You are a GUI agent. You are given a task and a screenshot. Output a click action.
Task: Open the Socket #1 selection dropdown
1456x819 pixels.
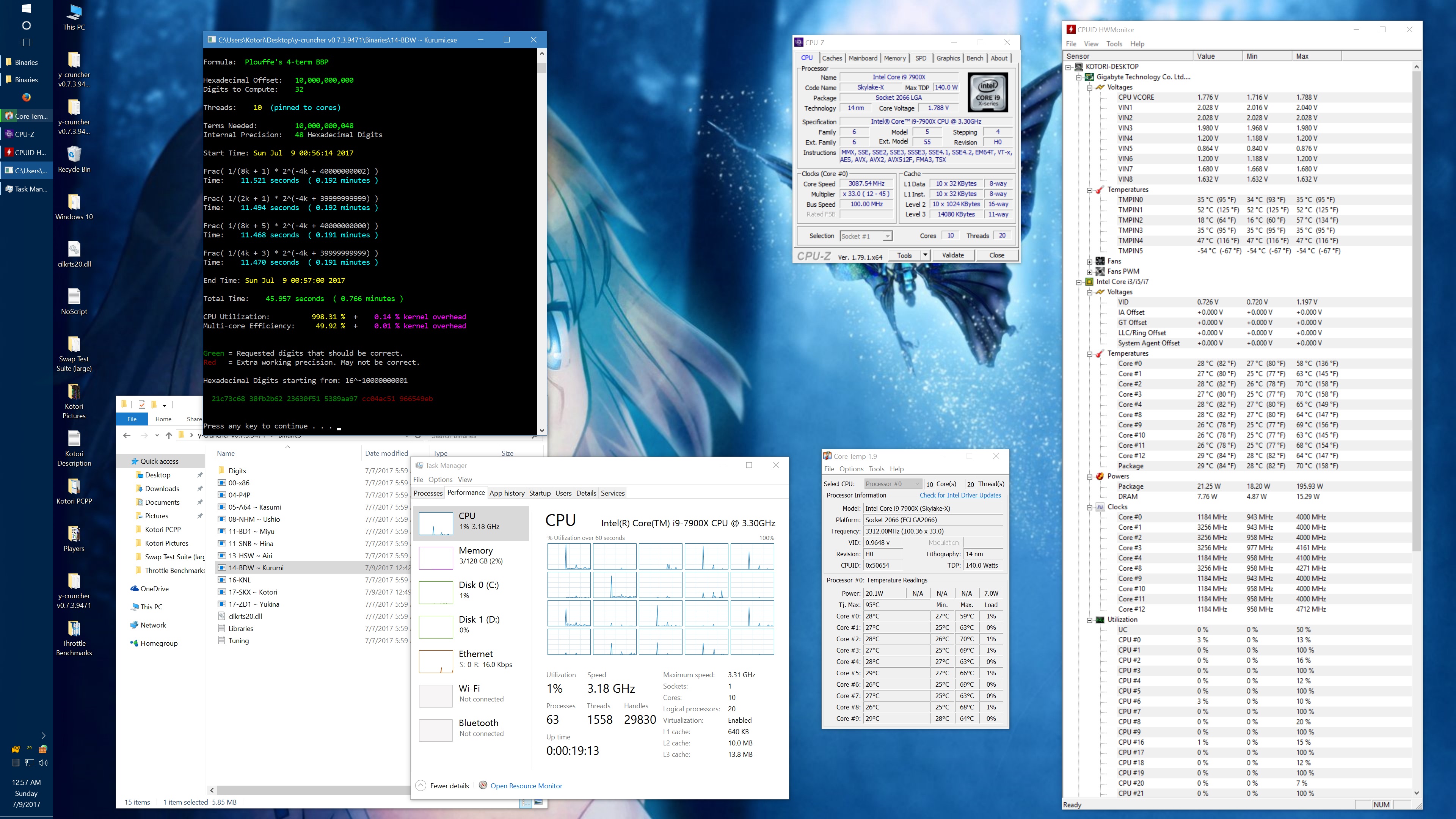tap(887, 236)
